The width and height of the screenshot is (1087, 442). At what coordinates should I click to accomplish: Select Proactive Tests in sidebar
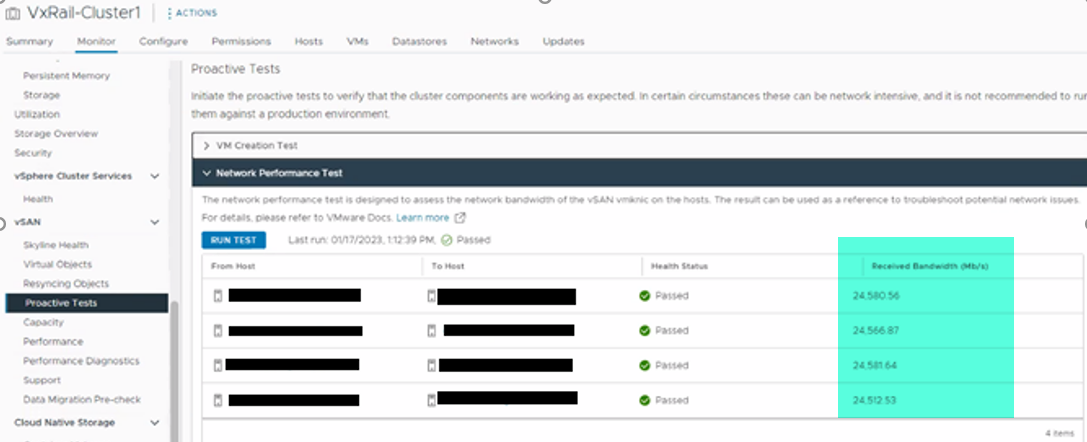87,303
